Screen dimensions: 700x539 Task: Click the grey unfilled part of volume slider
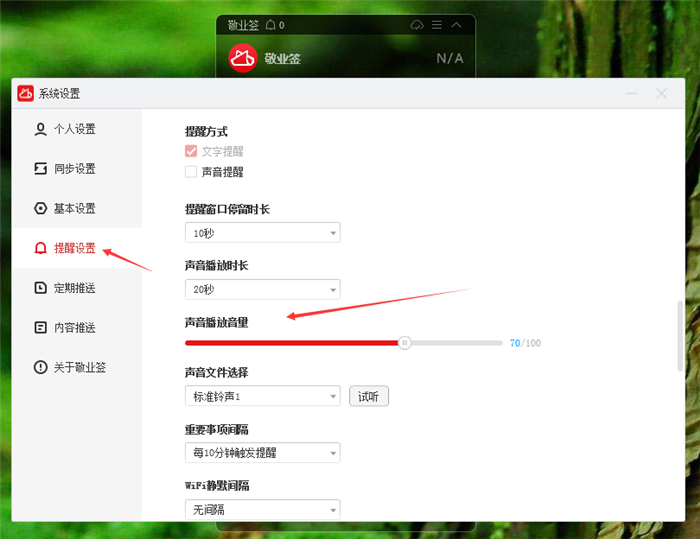pyautogui.click(x=457, y=343)
